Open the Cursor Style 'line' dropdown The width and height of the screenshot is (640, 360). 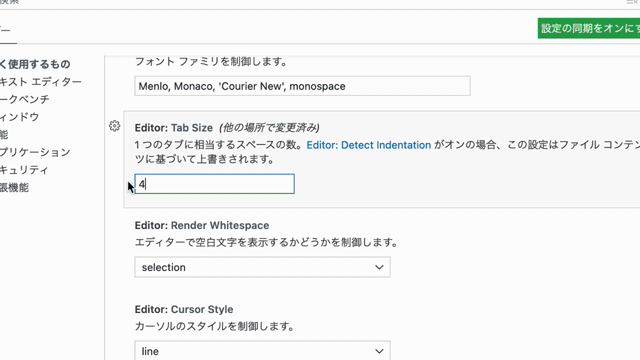tap(262, 351)
